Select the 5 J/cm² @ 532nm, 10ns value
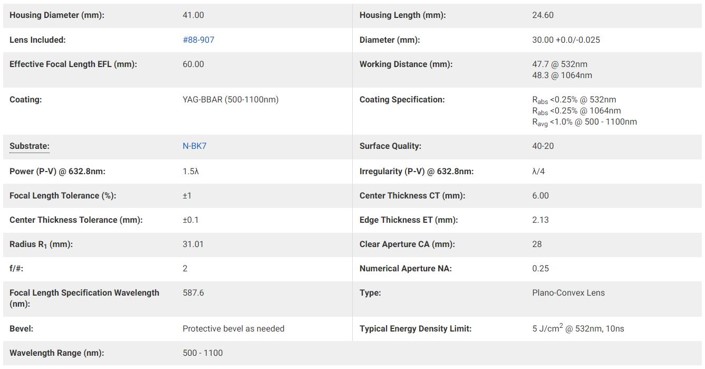The image size is (705, 369). click(578, 328)
